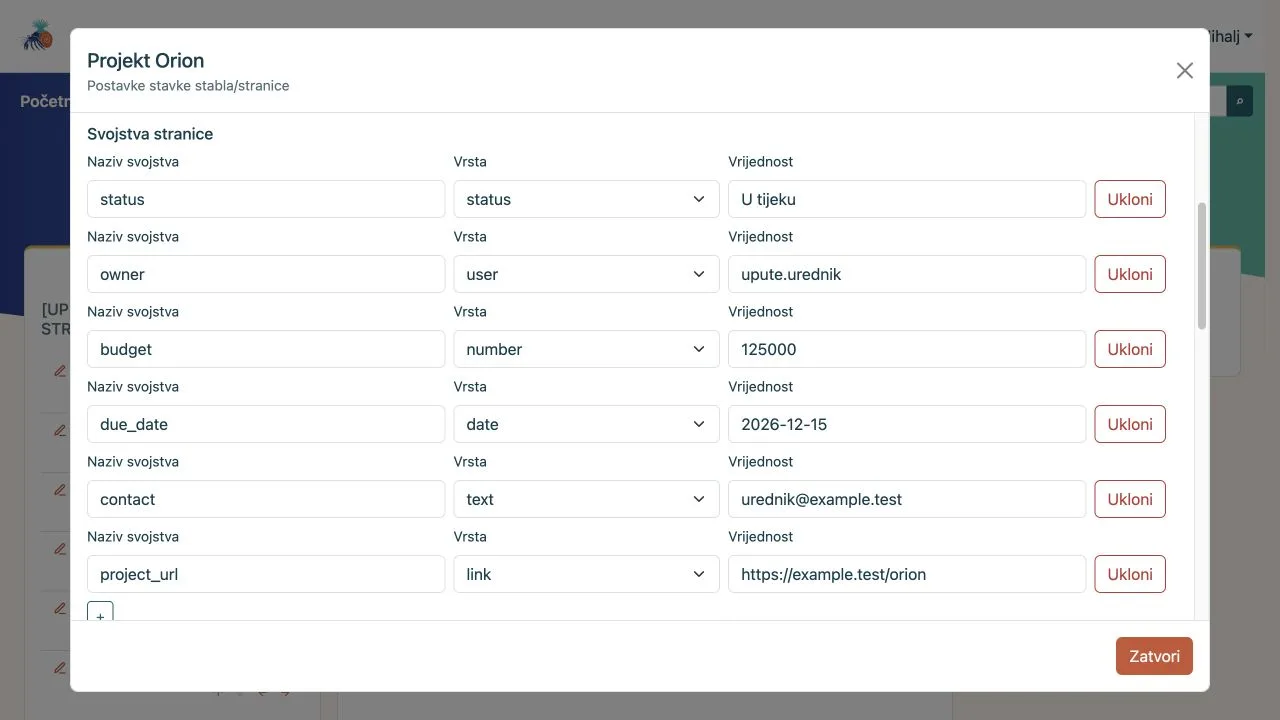This screenshot has width=1280, height=720.
Task: Edit the property name field containing budget
Action: 266,349
